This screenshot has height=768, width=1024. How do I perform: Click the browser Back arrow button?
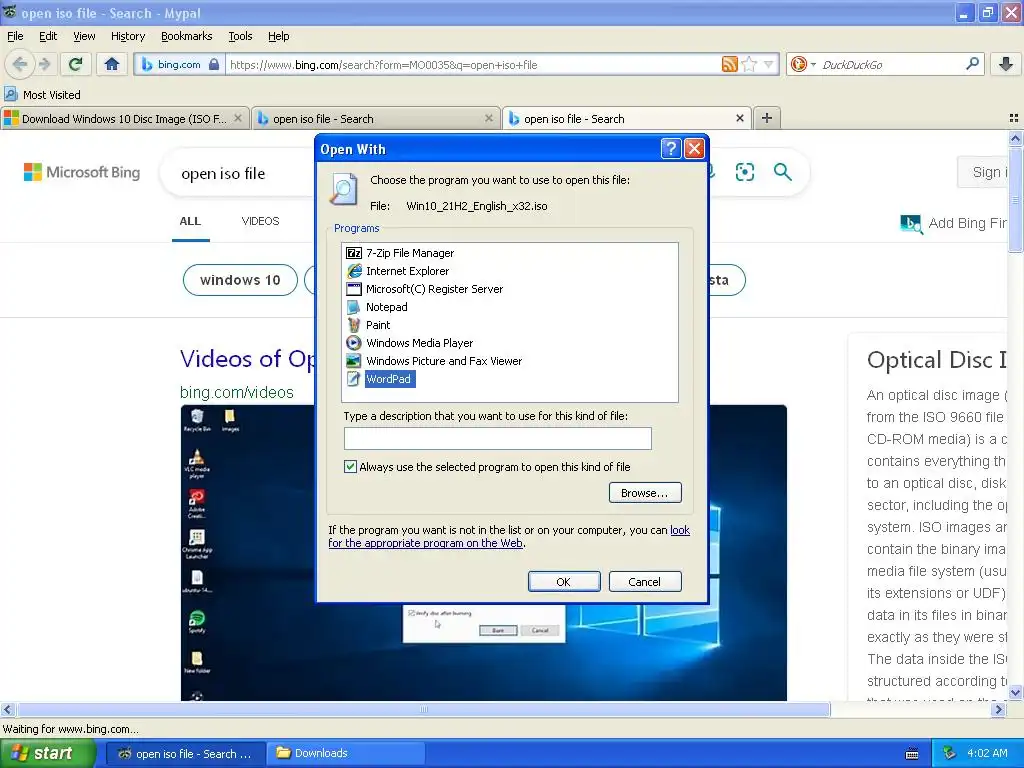[x=20, y=64]
